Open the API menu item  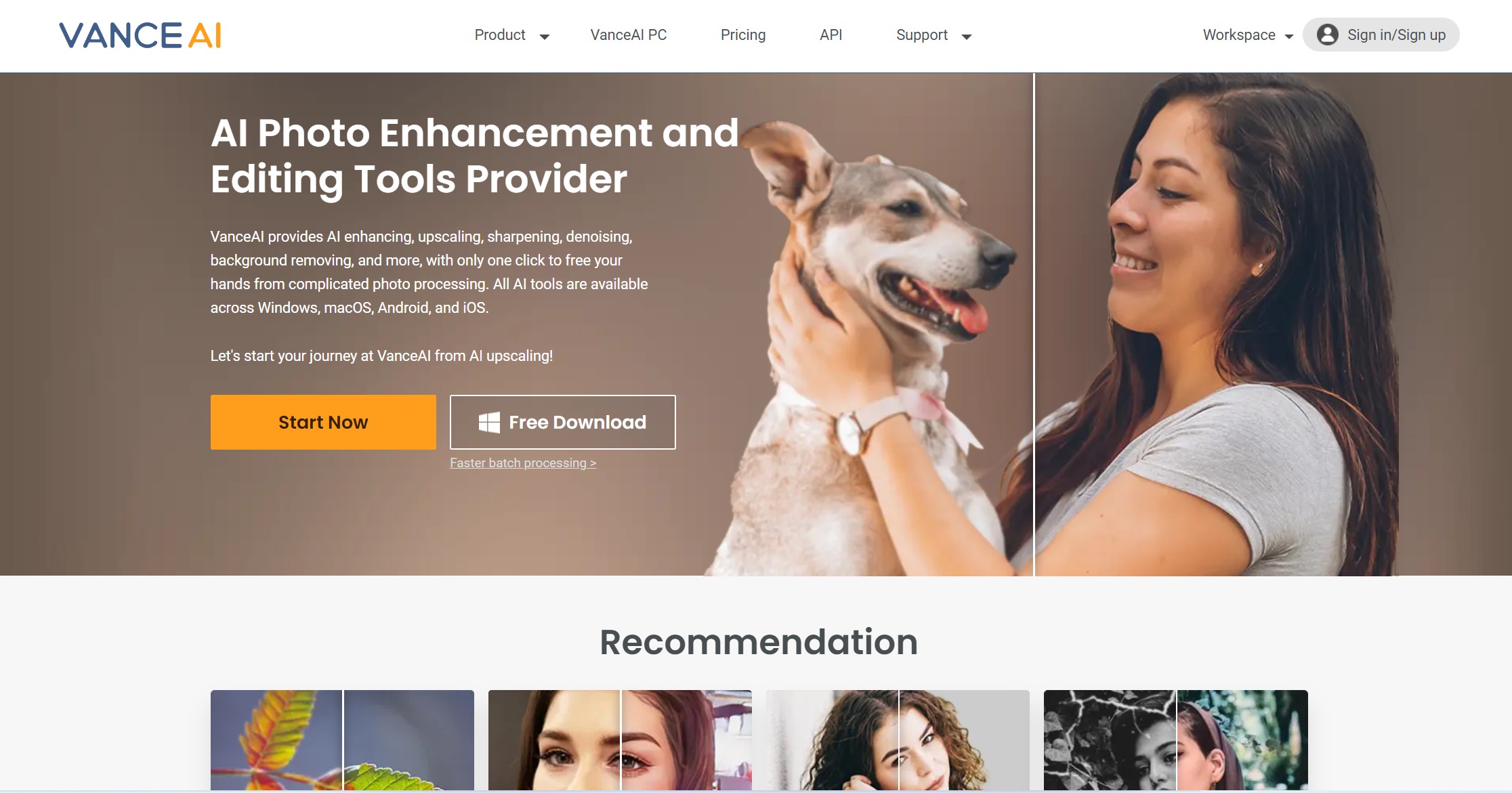(831, 35)
